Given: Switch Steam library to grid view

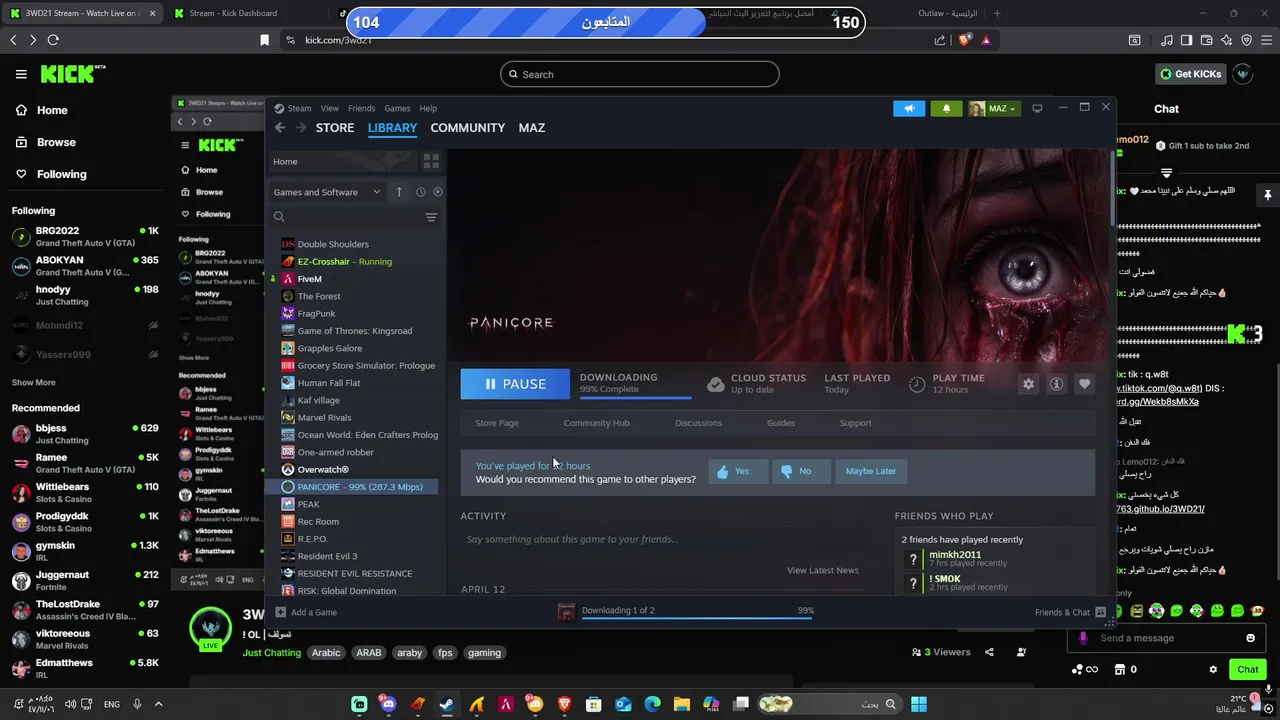Looking at the screenshot, I should point(431,161).
